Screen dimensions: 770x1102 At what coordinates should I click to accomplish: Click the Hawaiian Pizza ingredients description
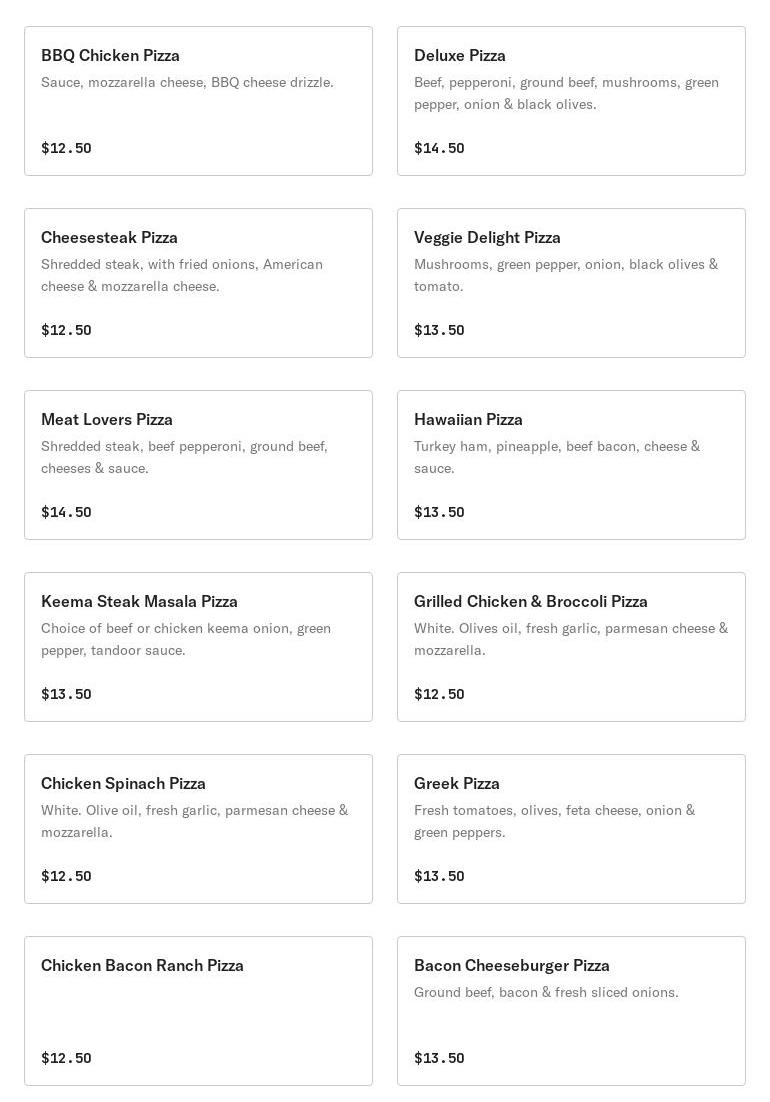click(x=557, y=457)
